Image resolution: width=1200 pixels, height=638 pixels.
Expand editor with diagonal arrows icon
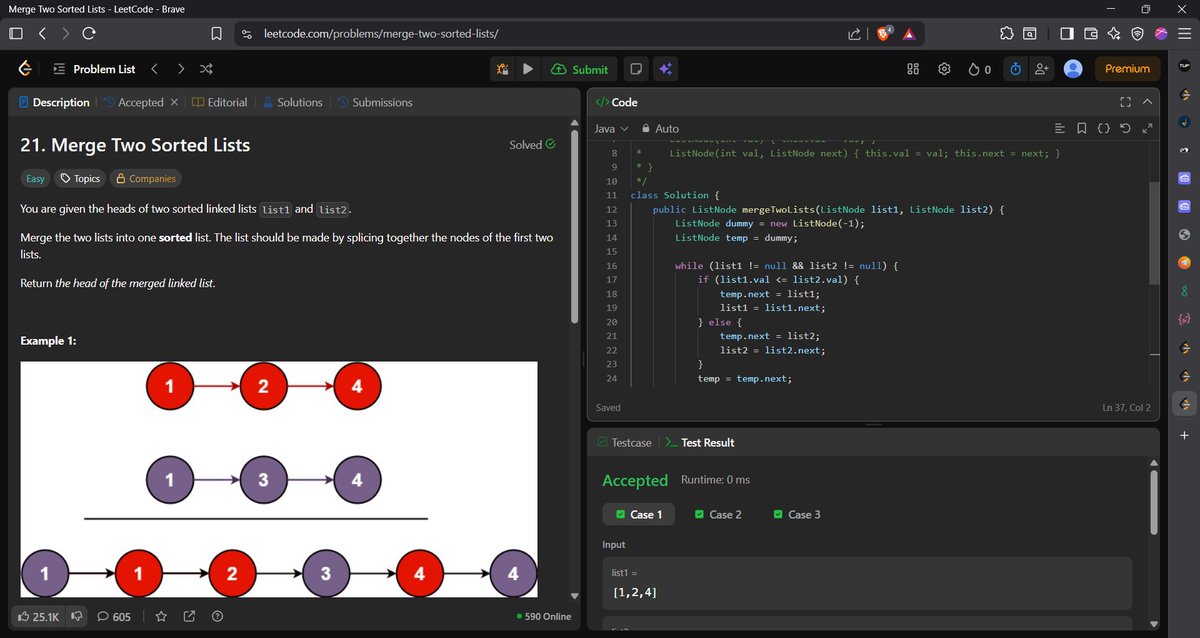point(1147,128)
